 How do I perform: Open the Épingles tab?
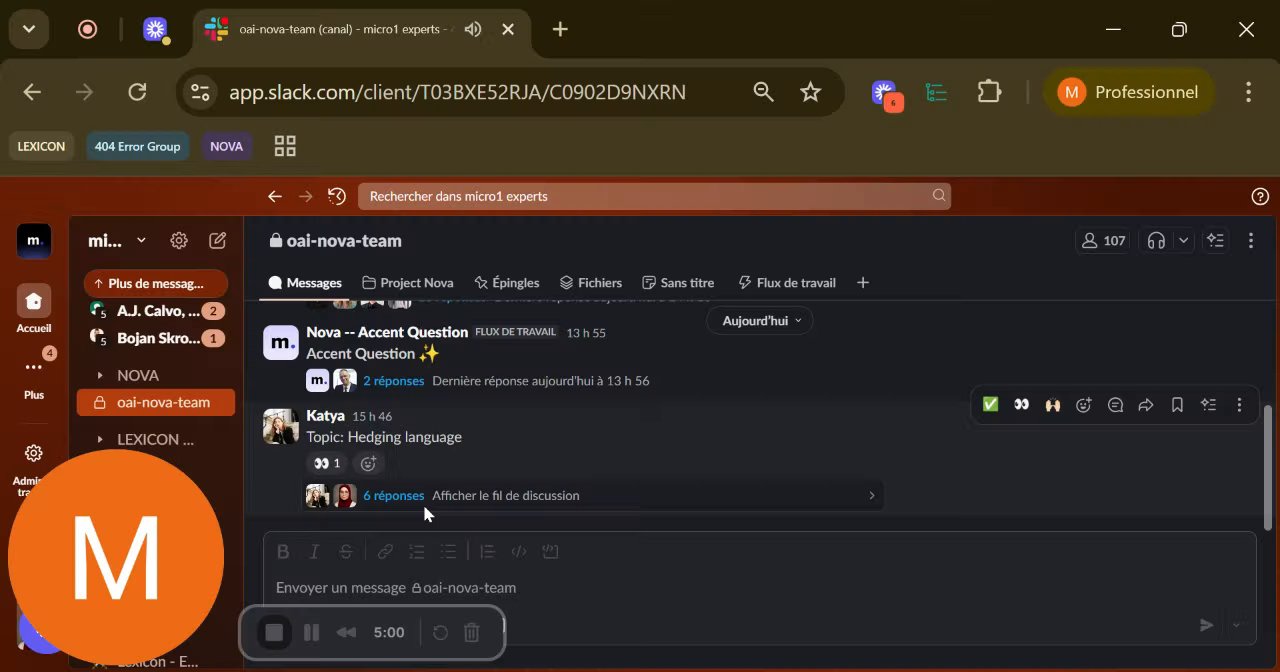click(506, 283)
